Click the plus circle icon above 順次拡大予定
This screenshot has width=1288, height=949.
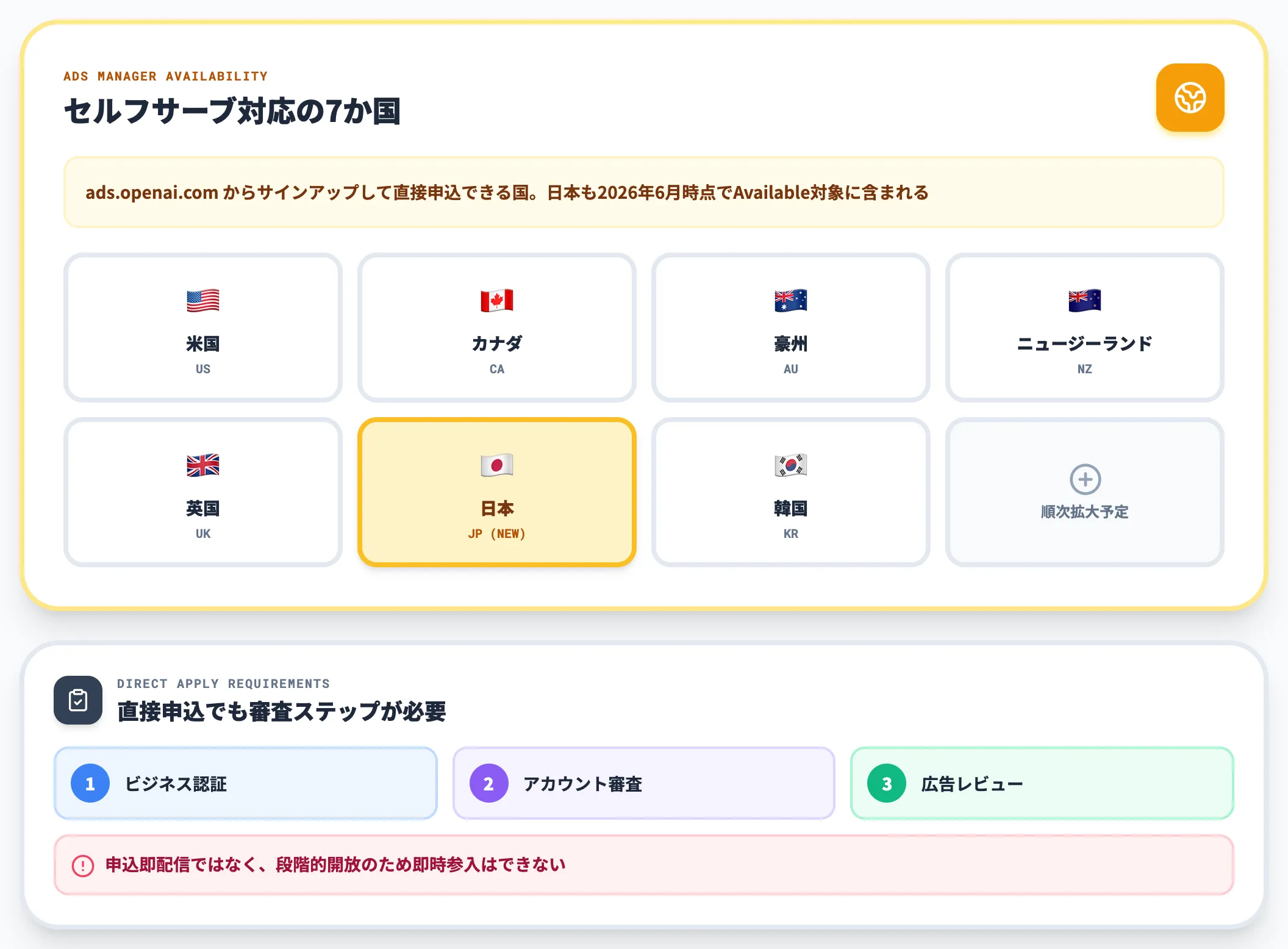(1086, 479)
